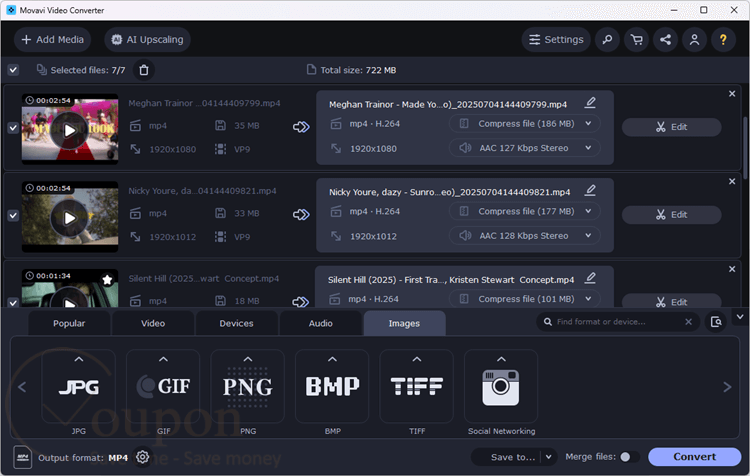Image resolution: width=750 pixels, height=476 pixels.
Task: Choose the Social Networking format
Action: pos(501,387)
